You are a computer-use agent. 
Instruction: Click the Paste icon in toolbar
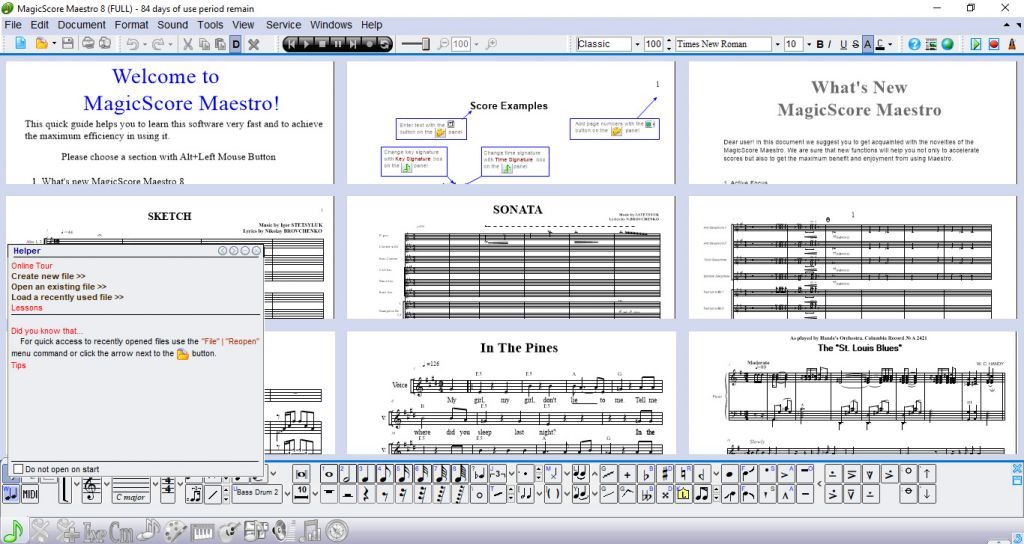pos(220,44)
